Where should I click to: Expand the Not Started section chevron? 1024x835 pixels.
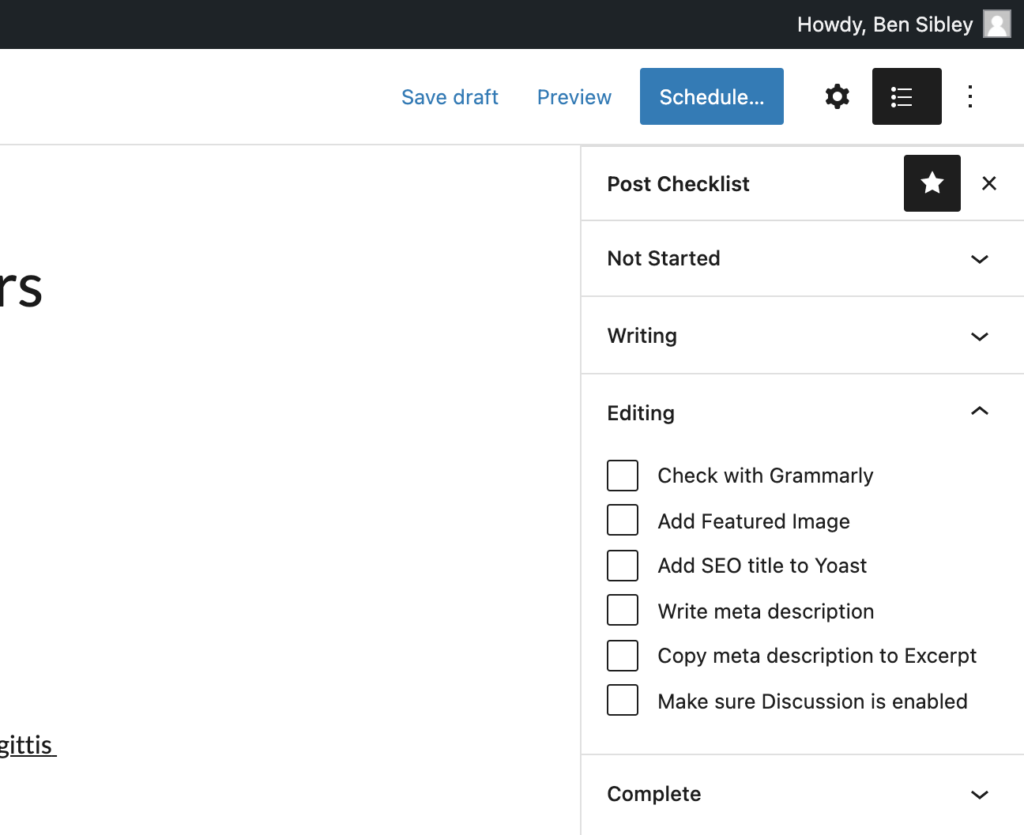pos(979,259)
